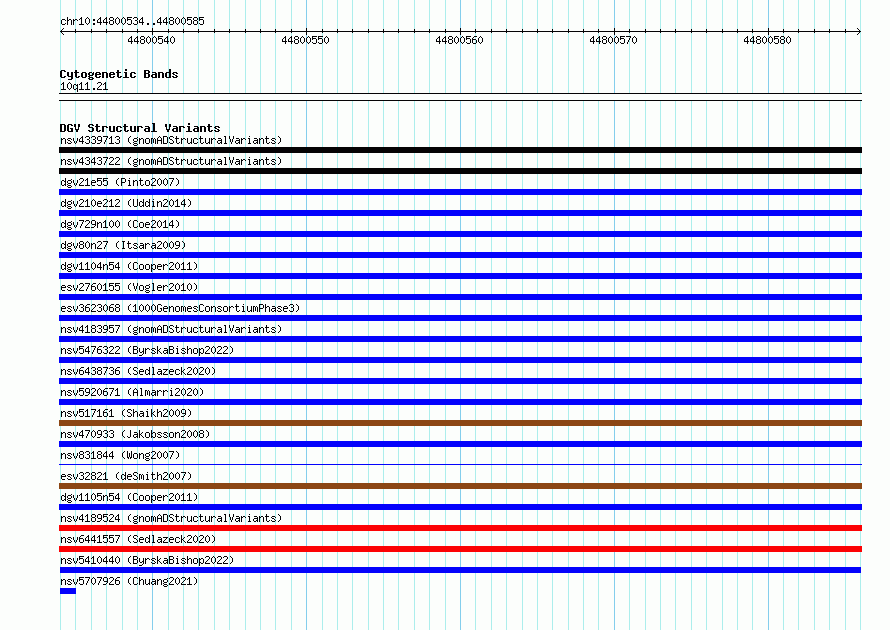Screen dimensions: 890x630
Task: Click ruler position 44800580
Action: [x=767, y=40]
